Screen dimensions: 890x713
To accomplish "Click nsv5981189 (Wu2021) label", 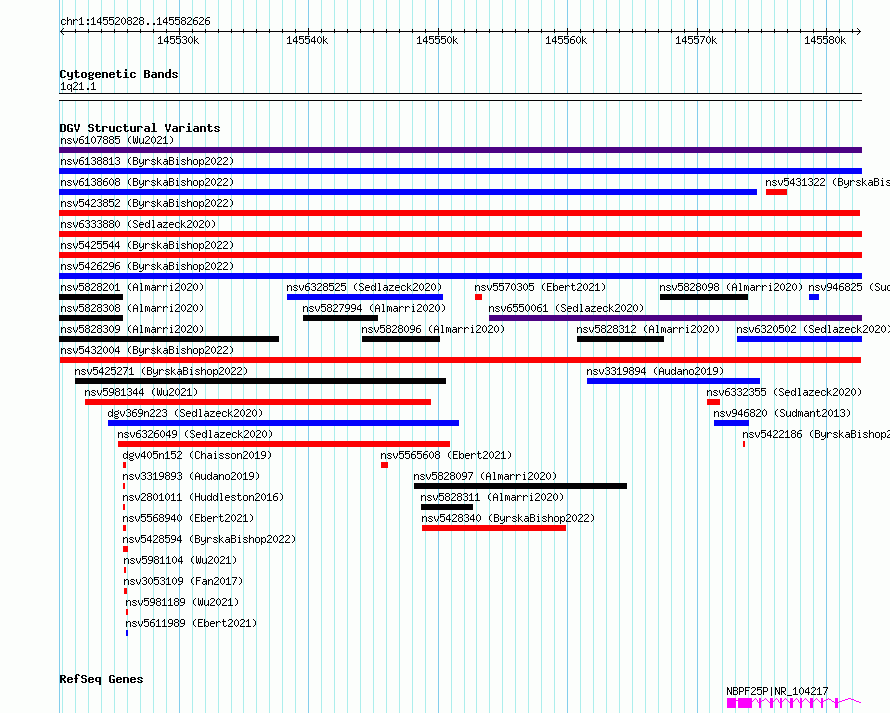I will tap(182, 602).
